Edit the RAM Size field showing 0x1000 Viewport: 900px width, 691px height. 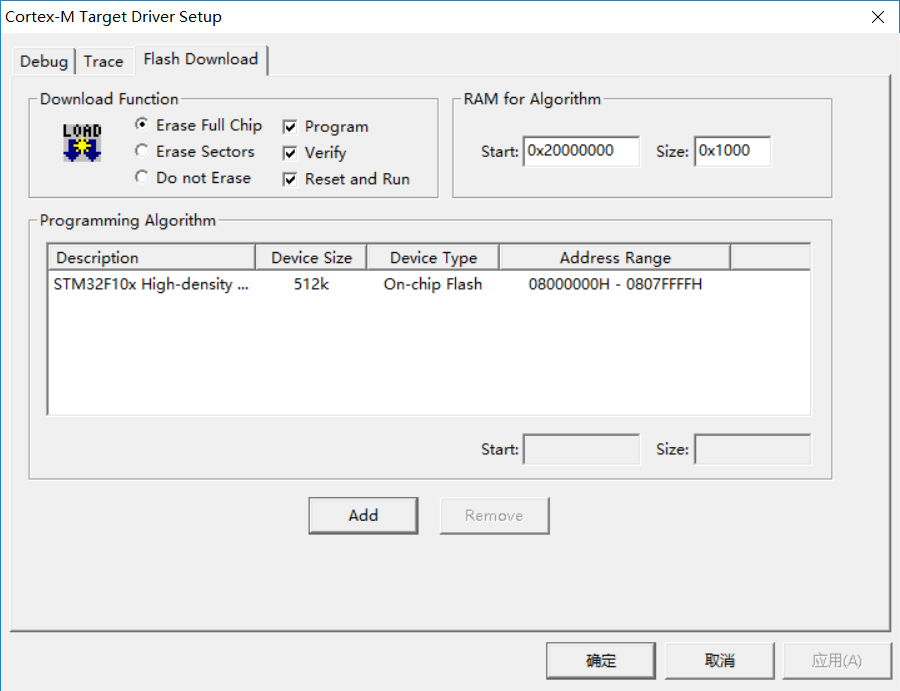pos(734,150)
